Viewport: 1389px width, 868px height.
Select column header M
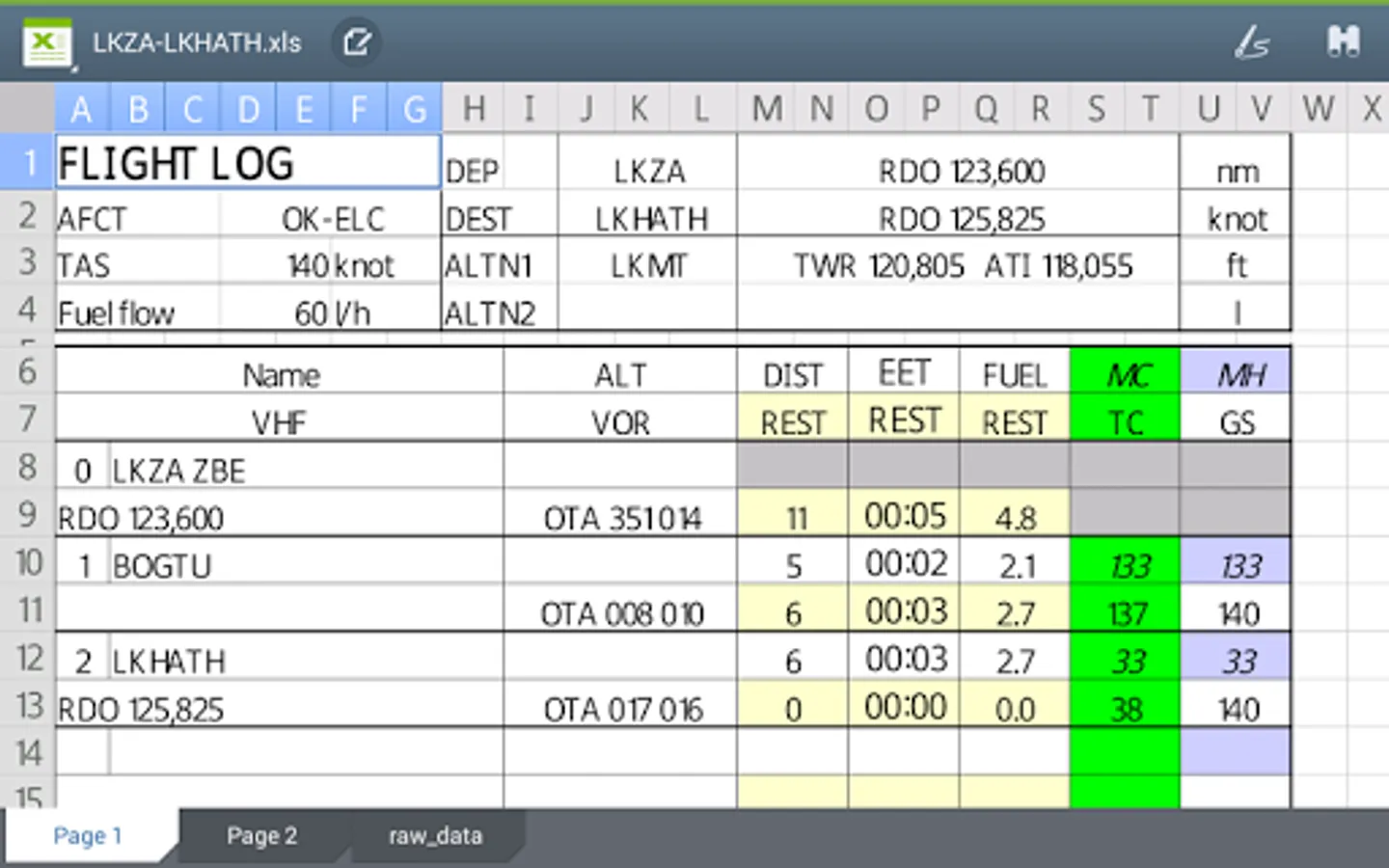(767, 109)
